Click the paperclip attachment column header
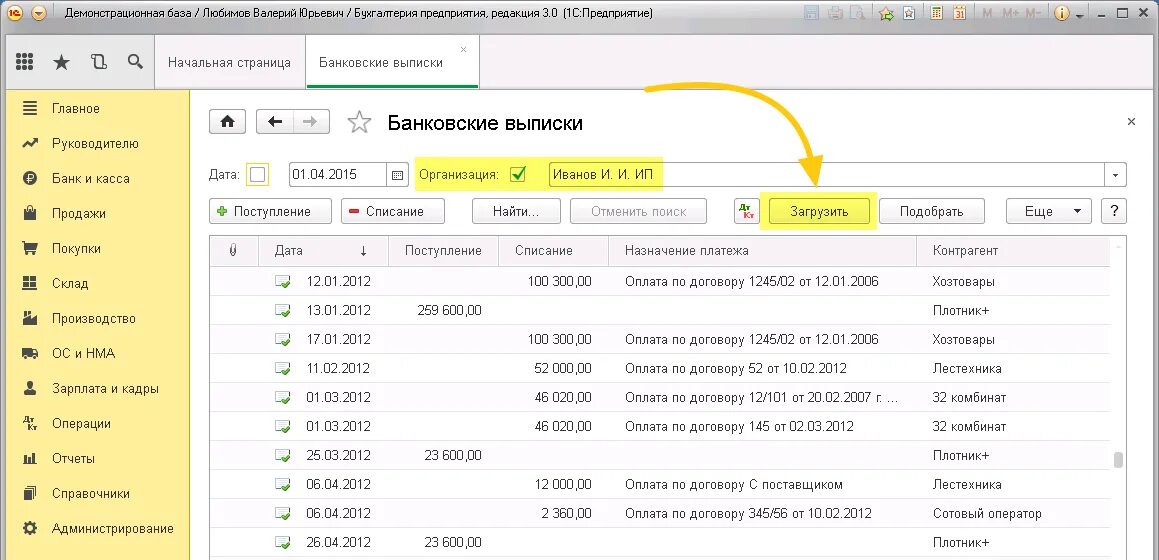Image resolution: width=1159 pixels, height=560 pixels. tap(234, 250)
